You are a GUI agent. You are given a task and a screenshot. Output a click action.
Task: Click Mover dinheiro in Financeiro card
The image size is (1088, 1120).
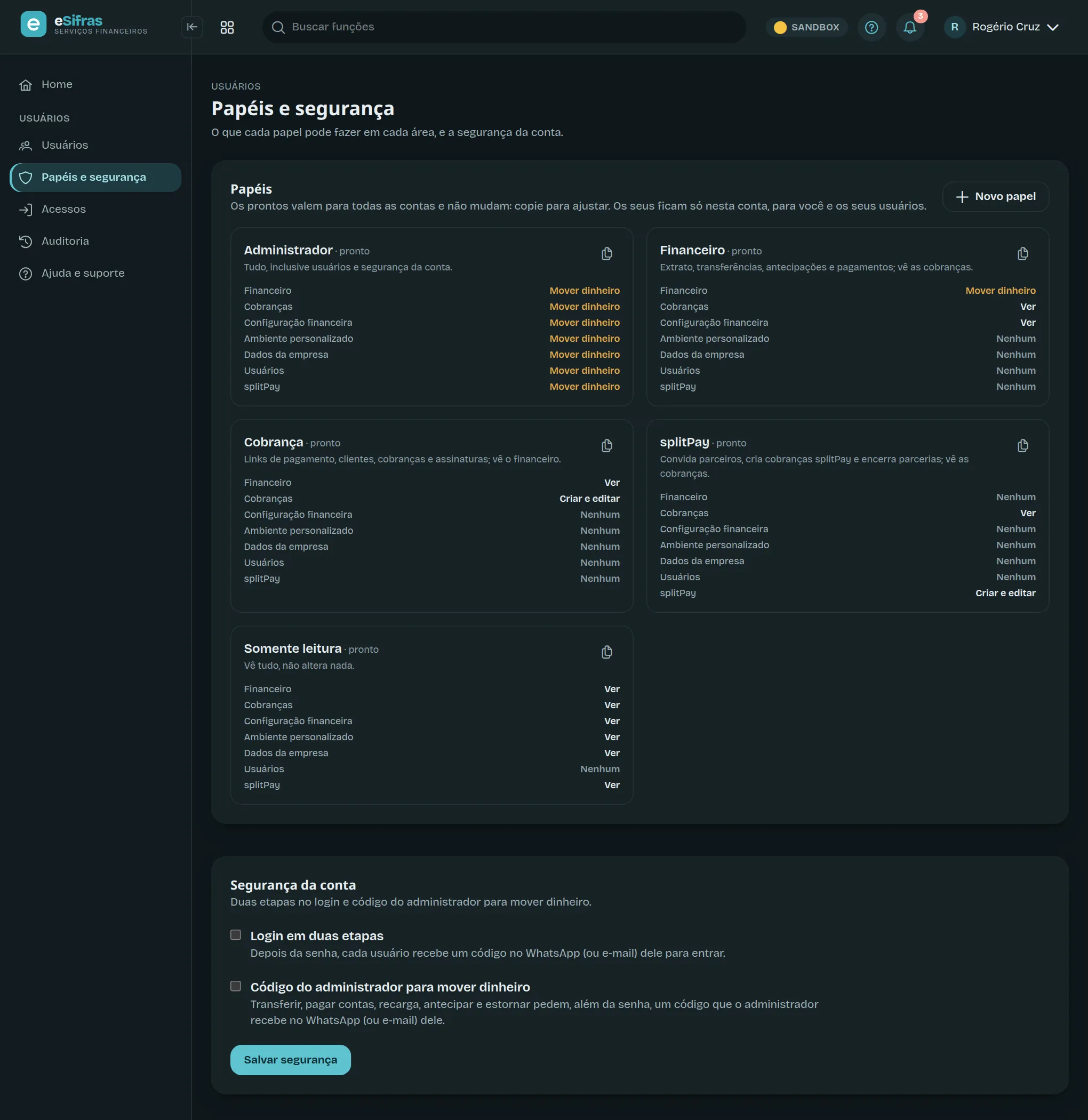click(x=1000, y=290)
